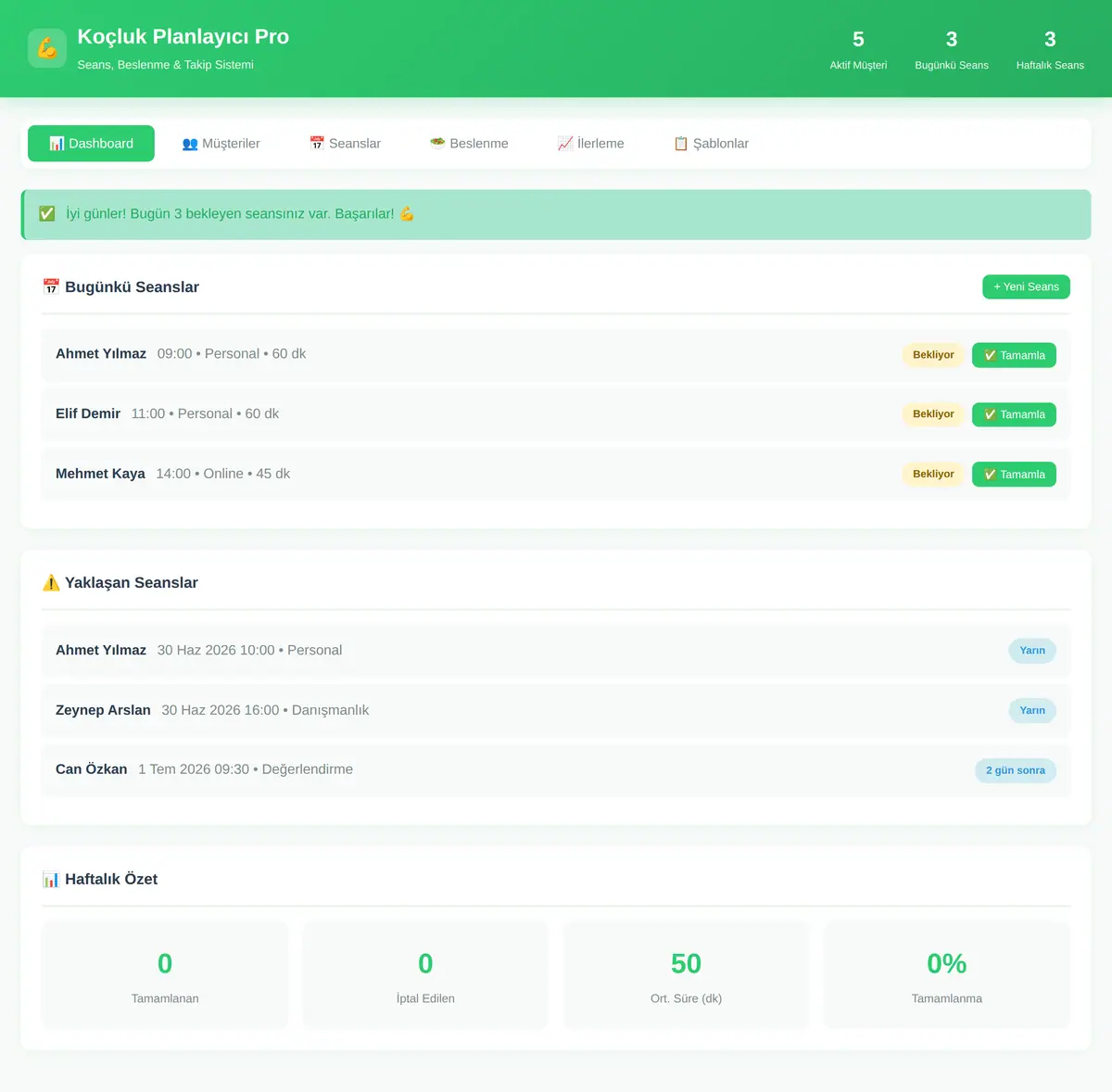Complete Mehmet Kaya's session with Tamamla

coord(1014,475)
